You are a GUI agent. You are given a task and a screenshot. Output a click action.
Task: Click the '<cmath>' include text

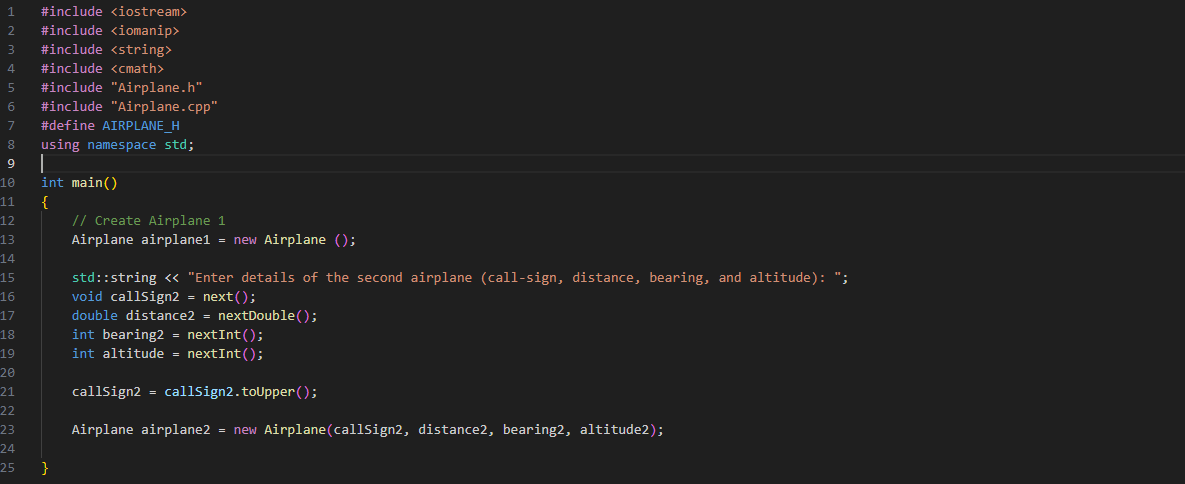137,69
